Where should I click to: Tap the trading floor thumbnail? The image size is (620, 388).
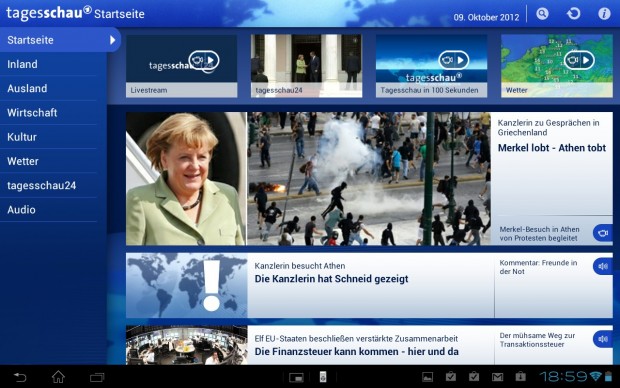tap(187, 345)
